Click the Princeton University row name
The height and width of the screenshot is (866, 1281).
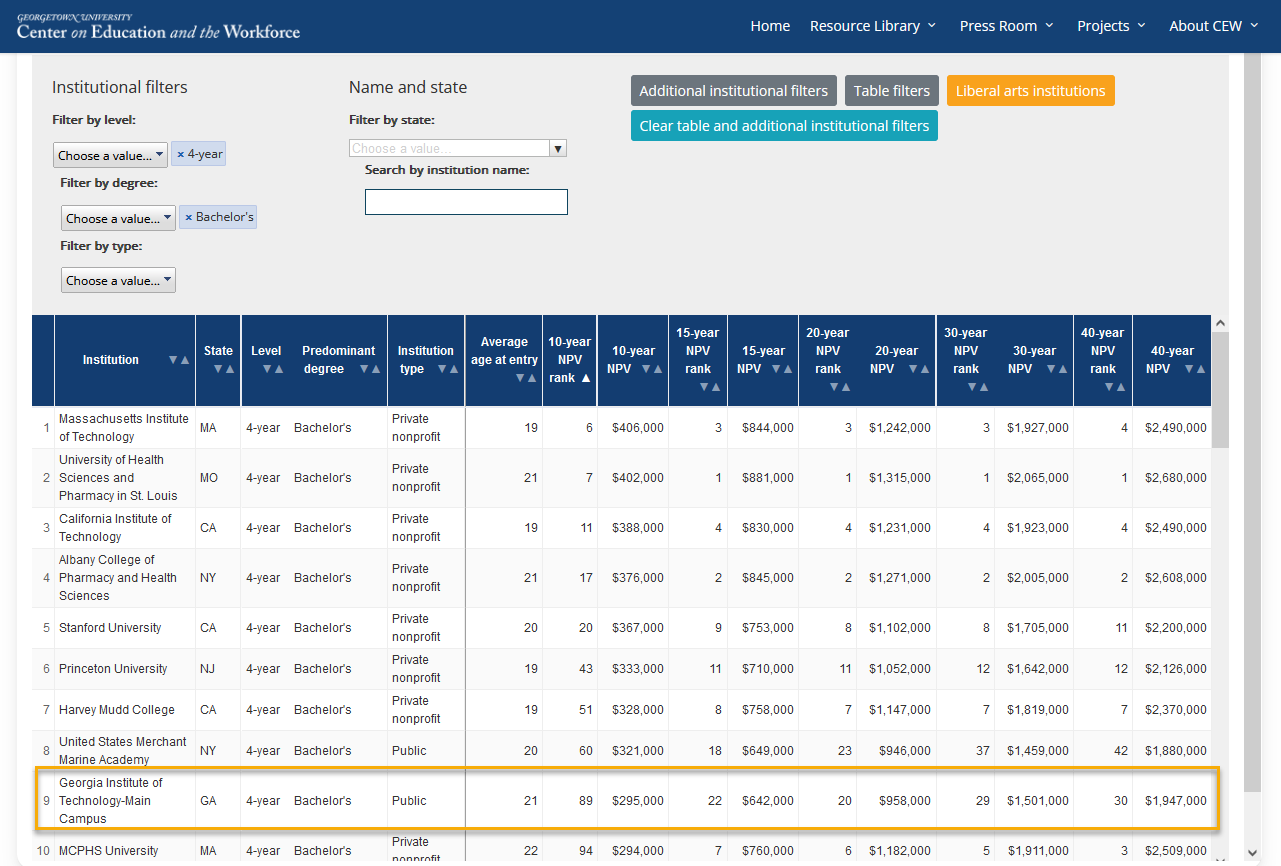(x=113, y=669)
